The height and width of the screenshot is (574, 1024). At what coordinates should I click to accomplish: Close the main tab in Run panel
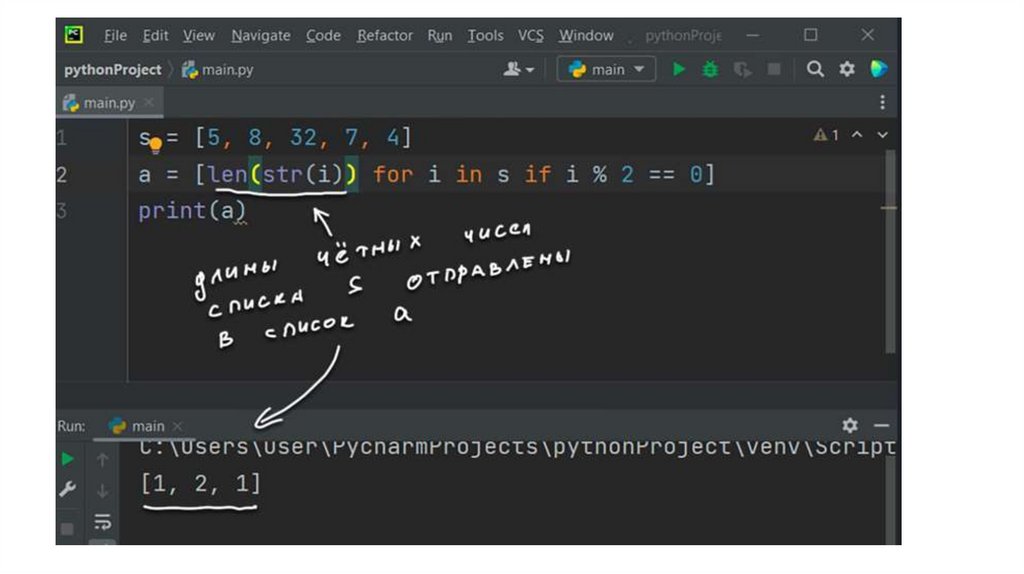click(177, 426)
